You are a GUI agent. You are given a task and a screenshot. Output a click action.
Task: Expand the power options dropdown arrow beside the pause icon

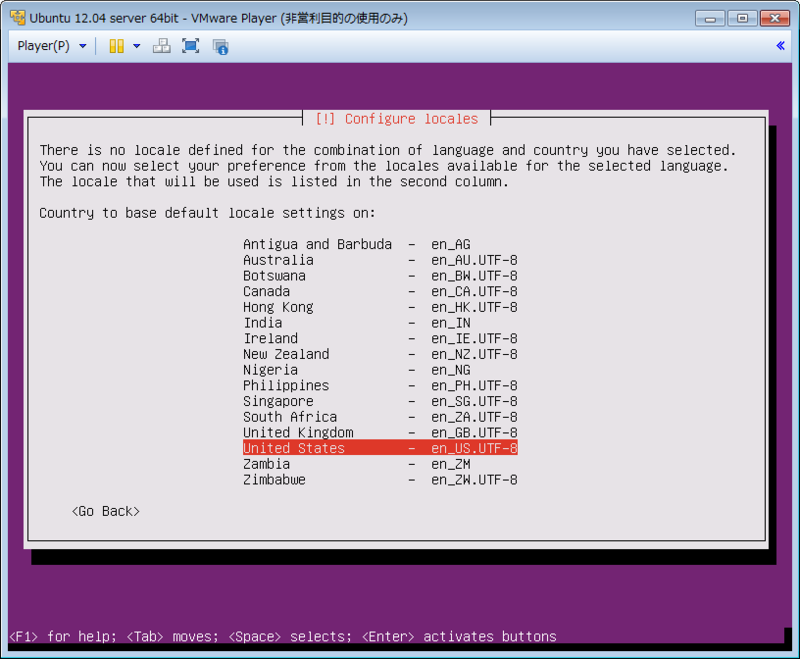136,46
